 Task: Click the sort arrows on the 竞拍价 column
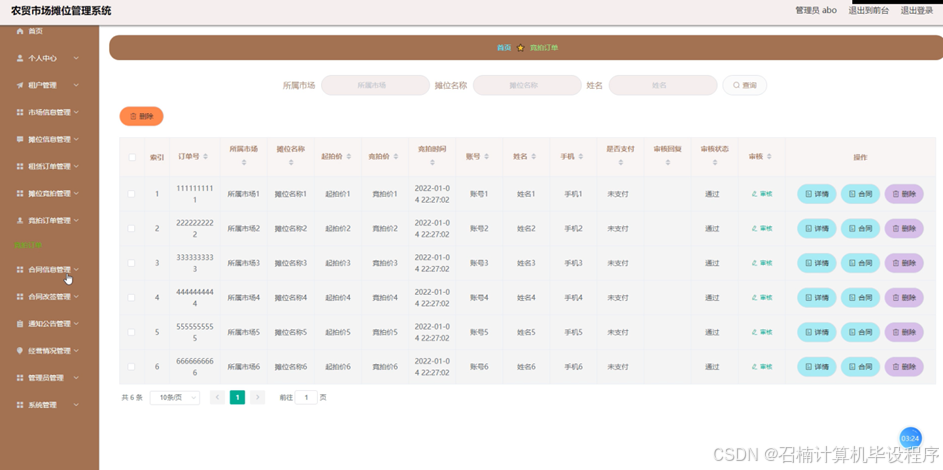[396, 156]
